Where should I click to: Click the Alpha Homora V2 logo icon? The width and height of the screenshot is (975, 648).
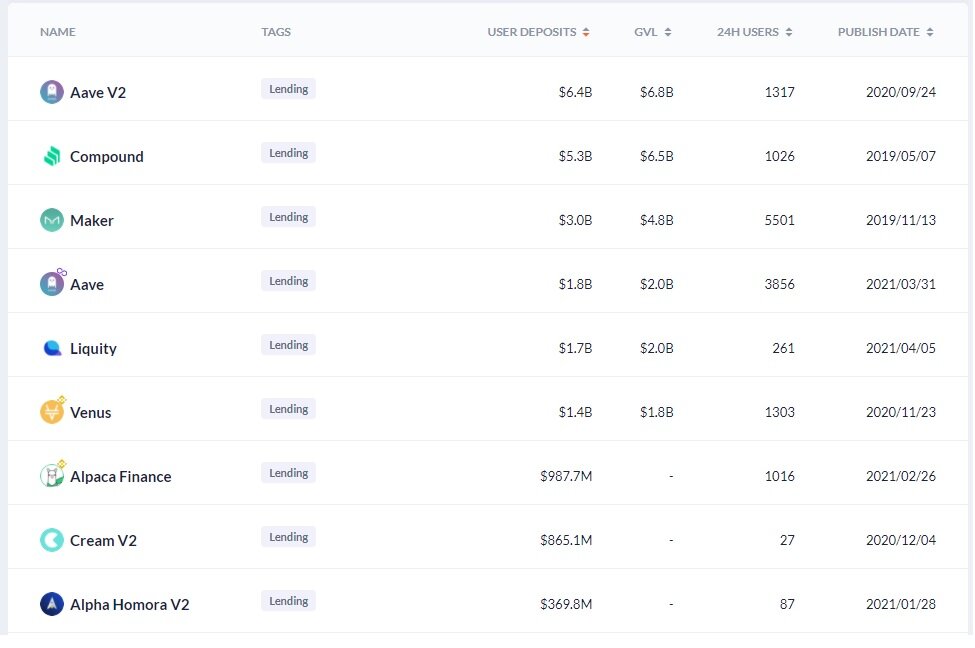coord(52,604)
